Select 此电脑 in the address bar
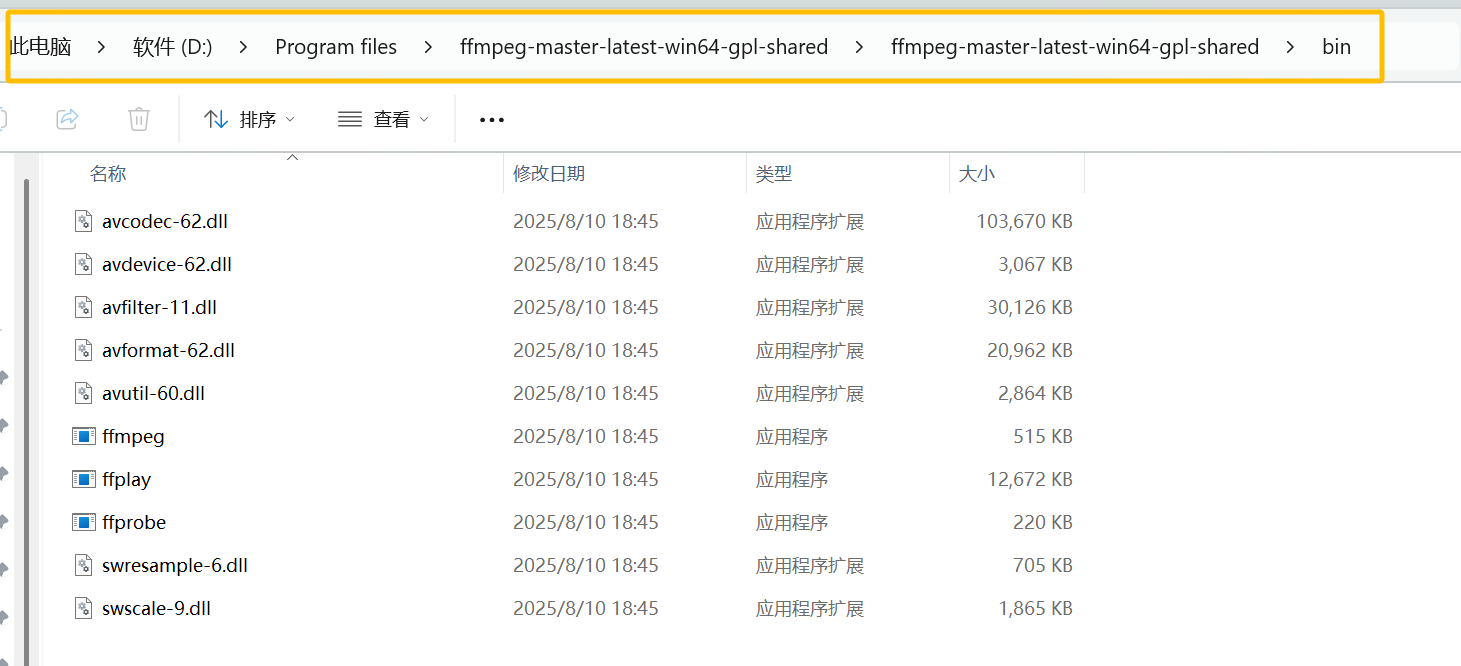The image size is (1461, 666). [40, 47]
